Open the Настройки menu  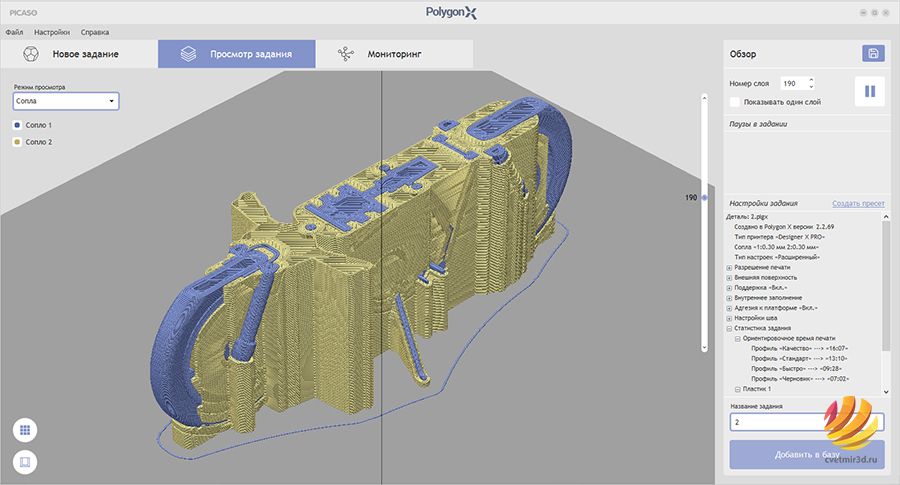pos(52,32)
